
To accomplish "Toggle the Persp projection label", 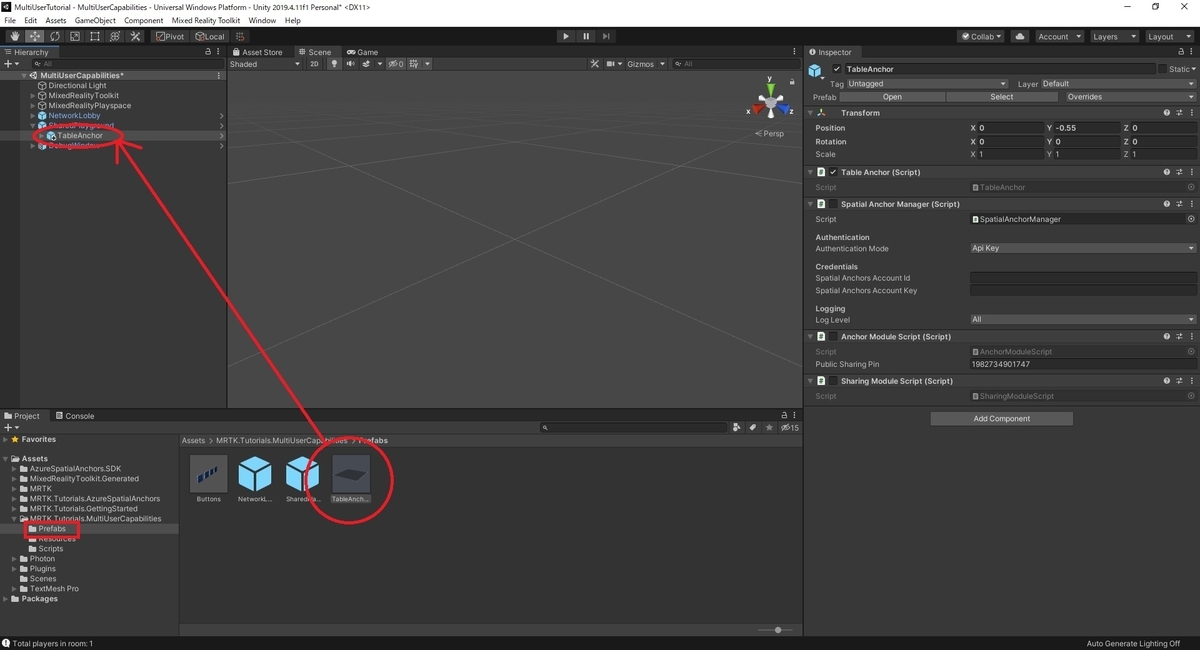I will tap(770, 133).
